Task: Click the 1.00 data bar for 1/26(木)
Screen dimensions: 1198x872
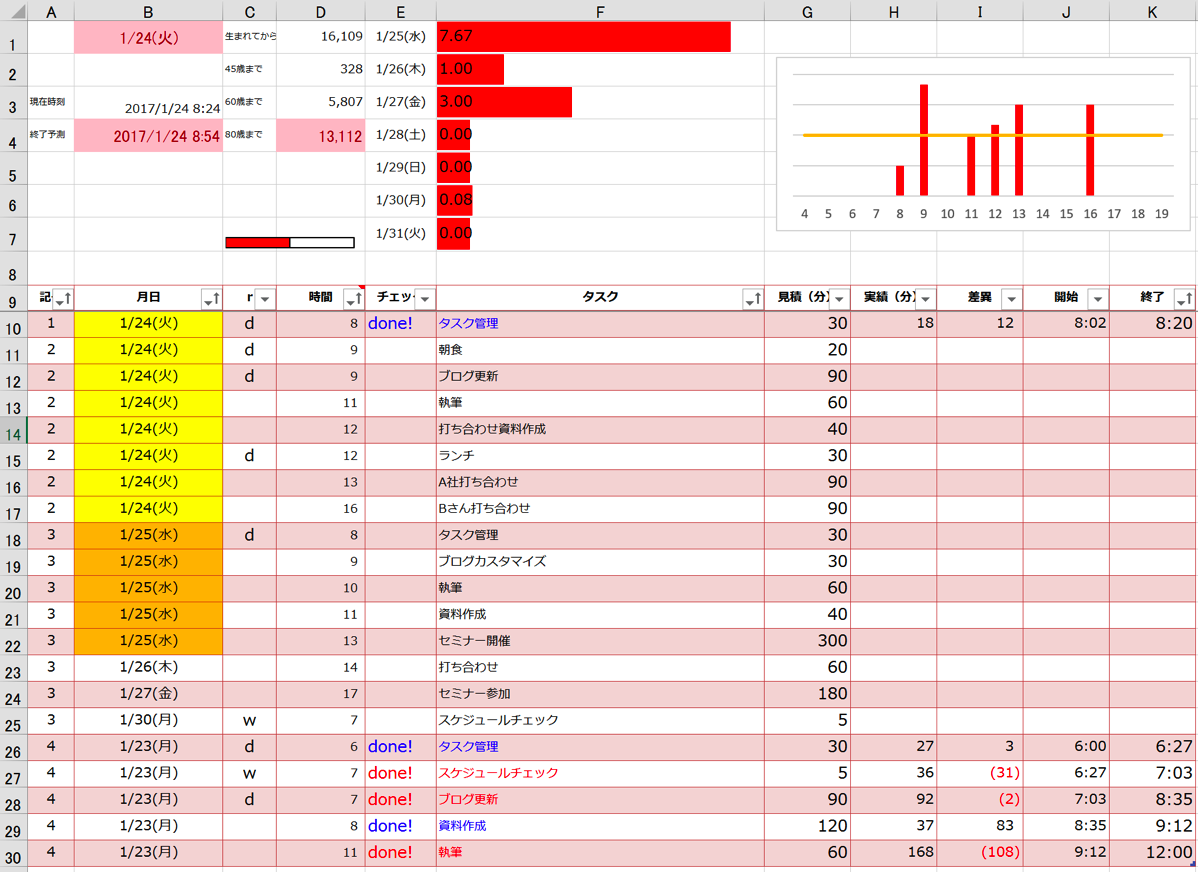Action: click(471, 69)
